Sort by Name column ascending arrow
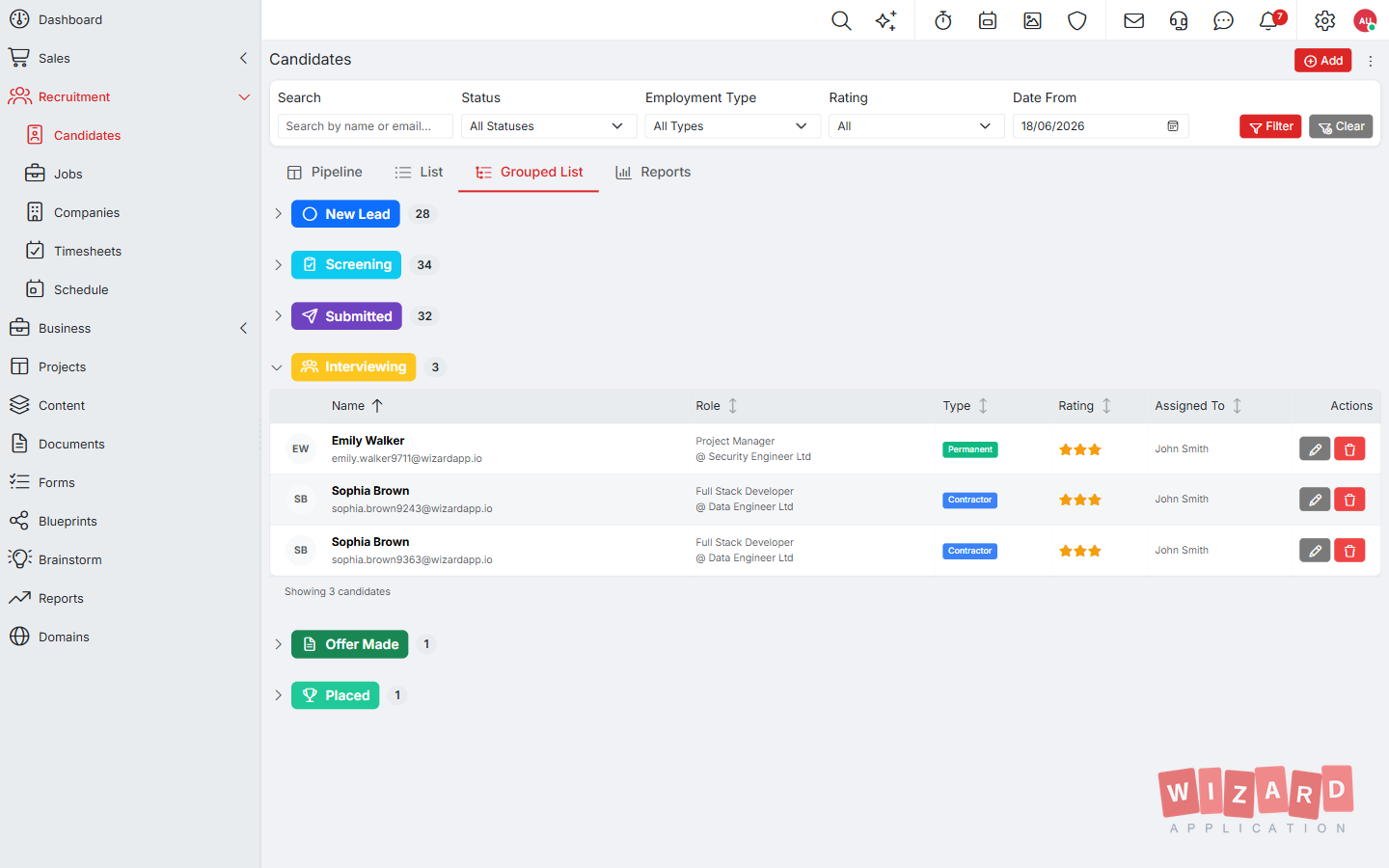 click(377, 406)
